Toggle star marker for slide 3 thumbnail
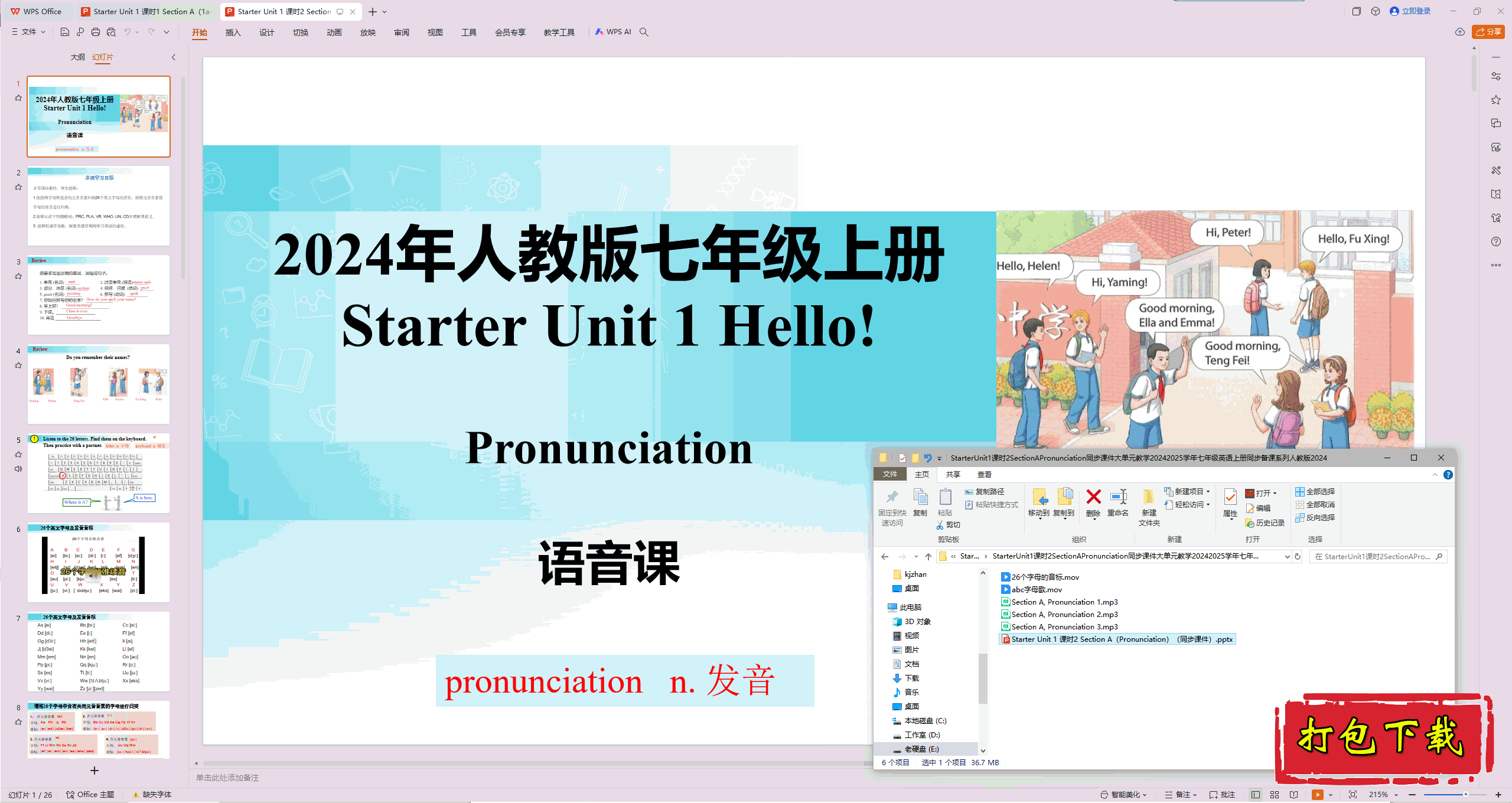 point(18,276)
